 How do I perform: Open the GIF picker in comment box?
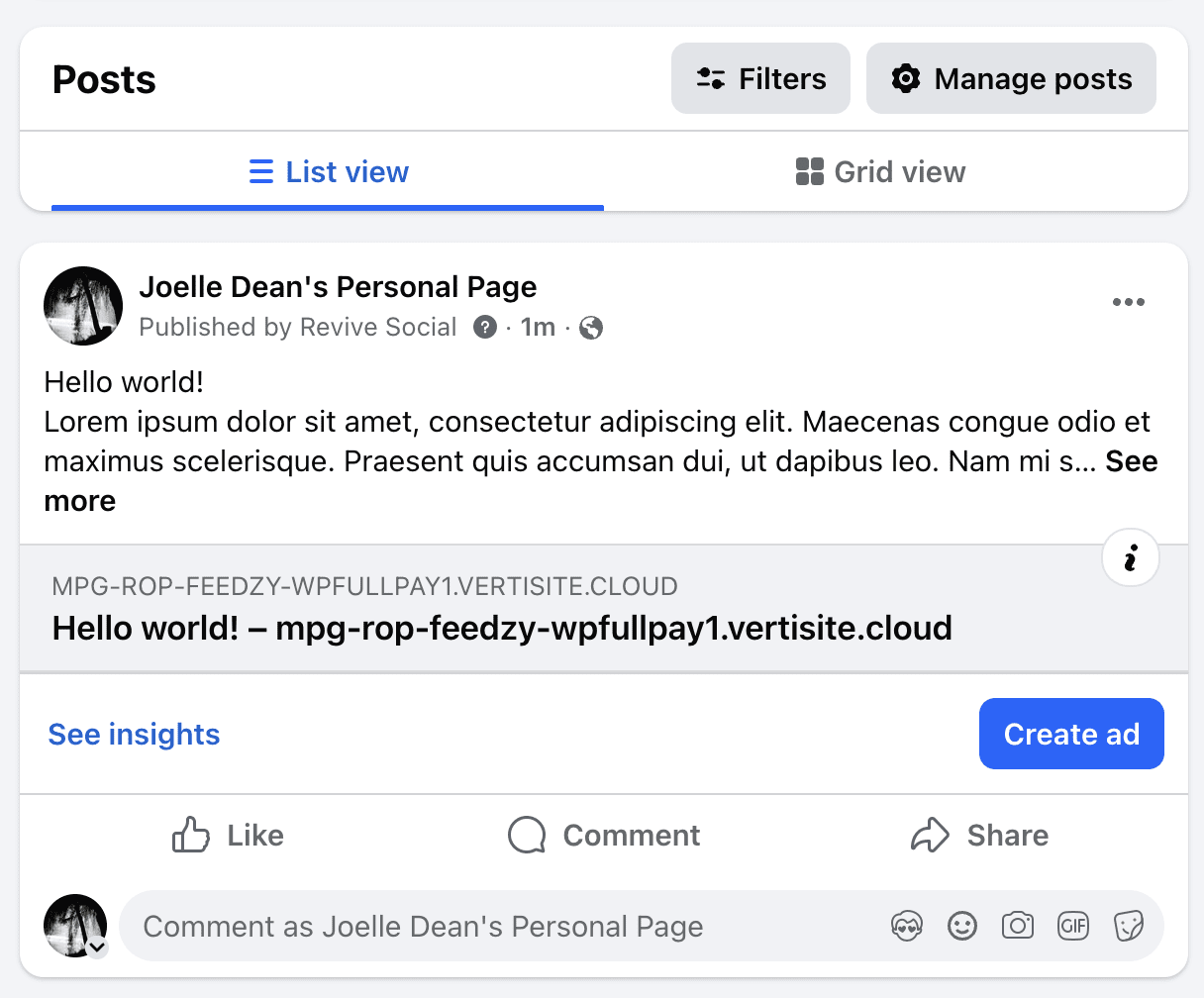(1073, 927)
